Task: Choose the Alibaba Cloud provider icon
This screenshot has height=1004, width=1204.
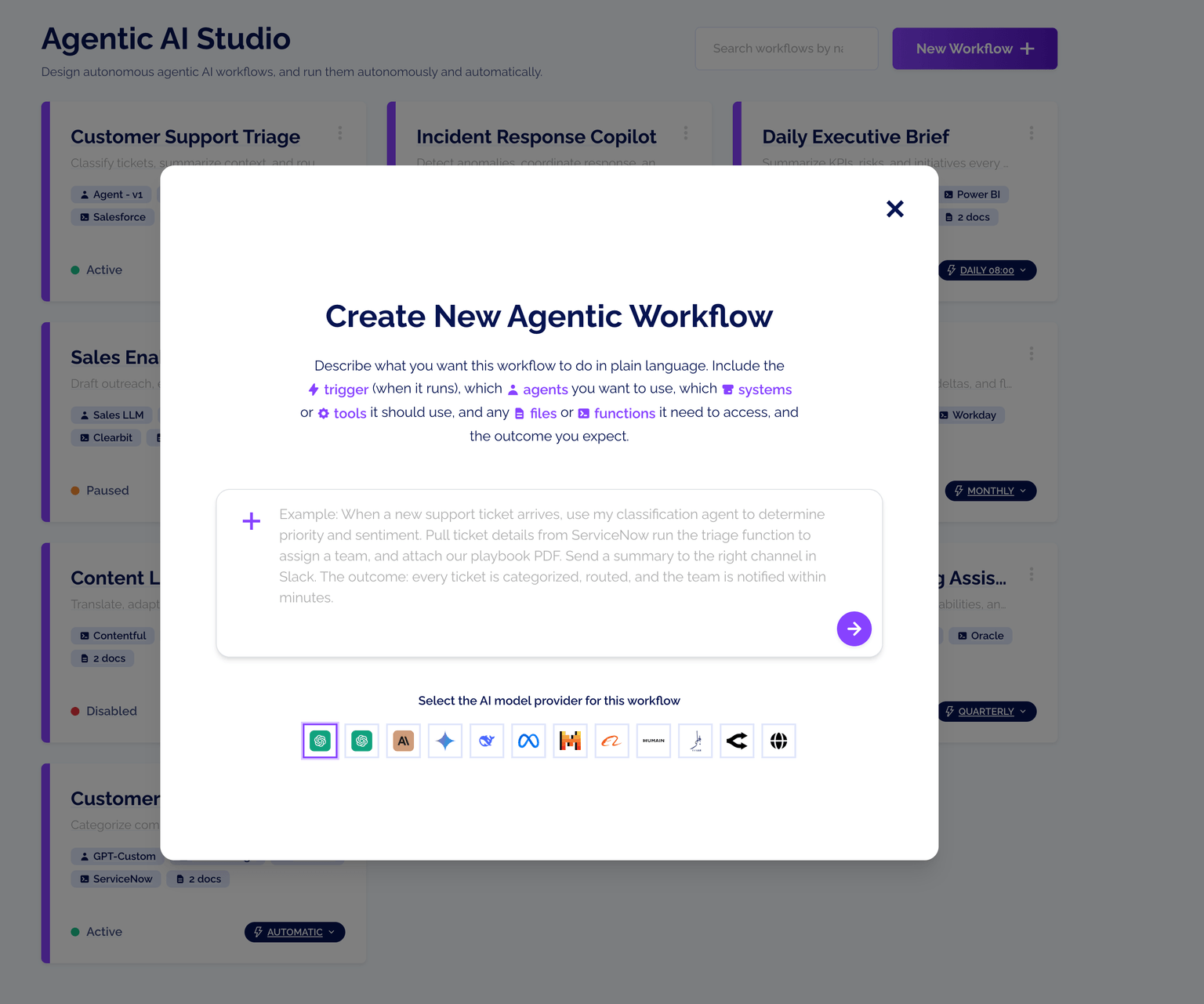Action: [x=611, y=741]
